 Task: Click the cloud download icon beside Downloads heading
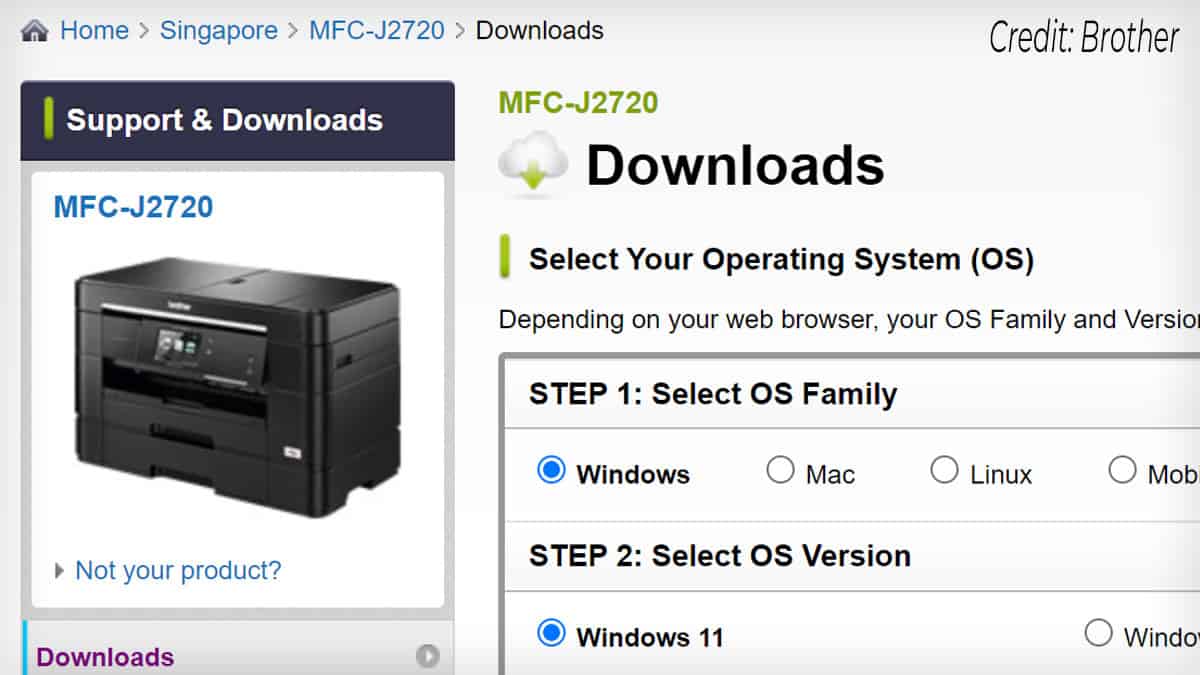(x=533, y=165)
